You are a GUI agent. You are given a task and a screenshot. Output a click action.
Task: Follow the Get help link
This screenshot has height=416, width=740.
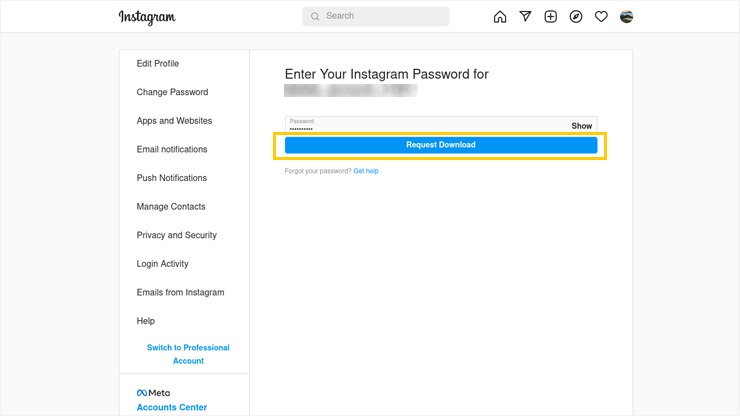click(366, 171)
